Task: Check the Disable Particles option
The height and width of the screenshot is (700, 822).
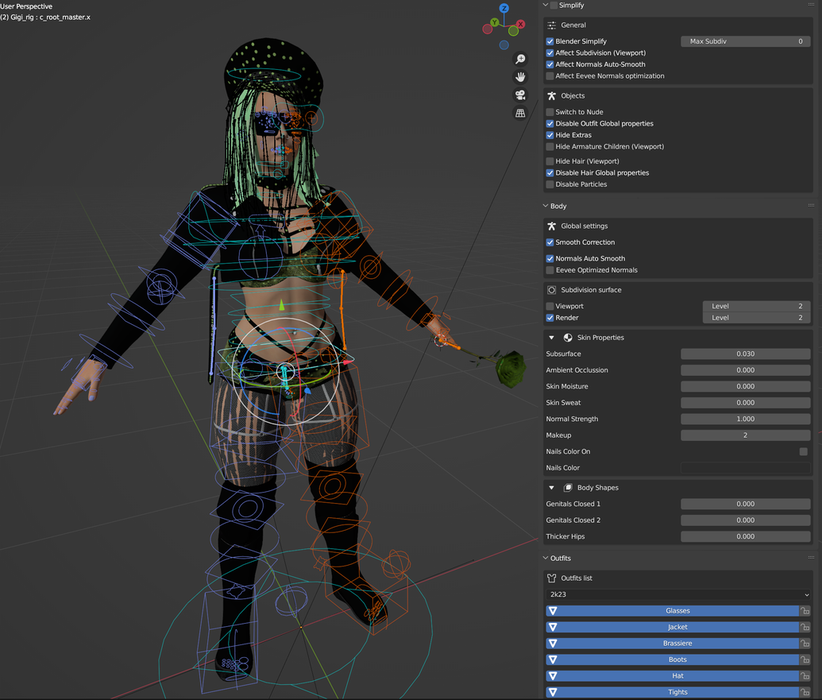Action: coord(550,185)
